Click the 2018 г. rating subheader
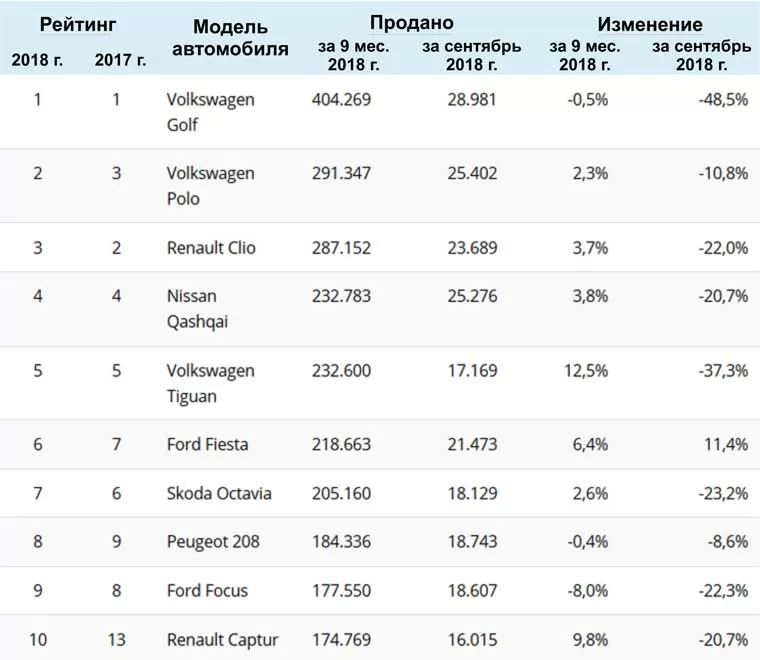The height and width of the screenshot is (660, 760). click(x=37, y=60)
